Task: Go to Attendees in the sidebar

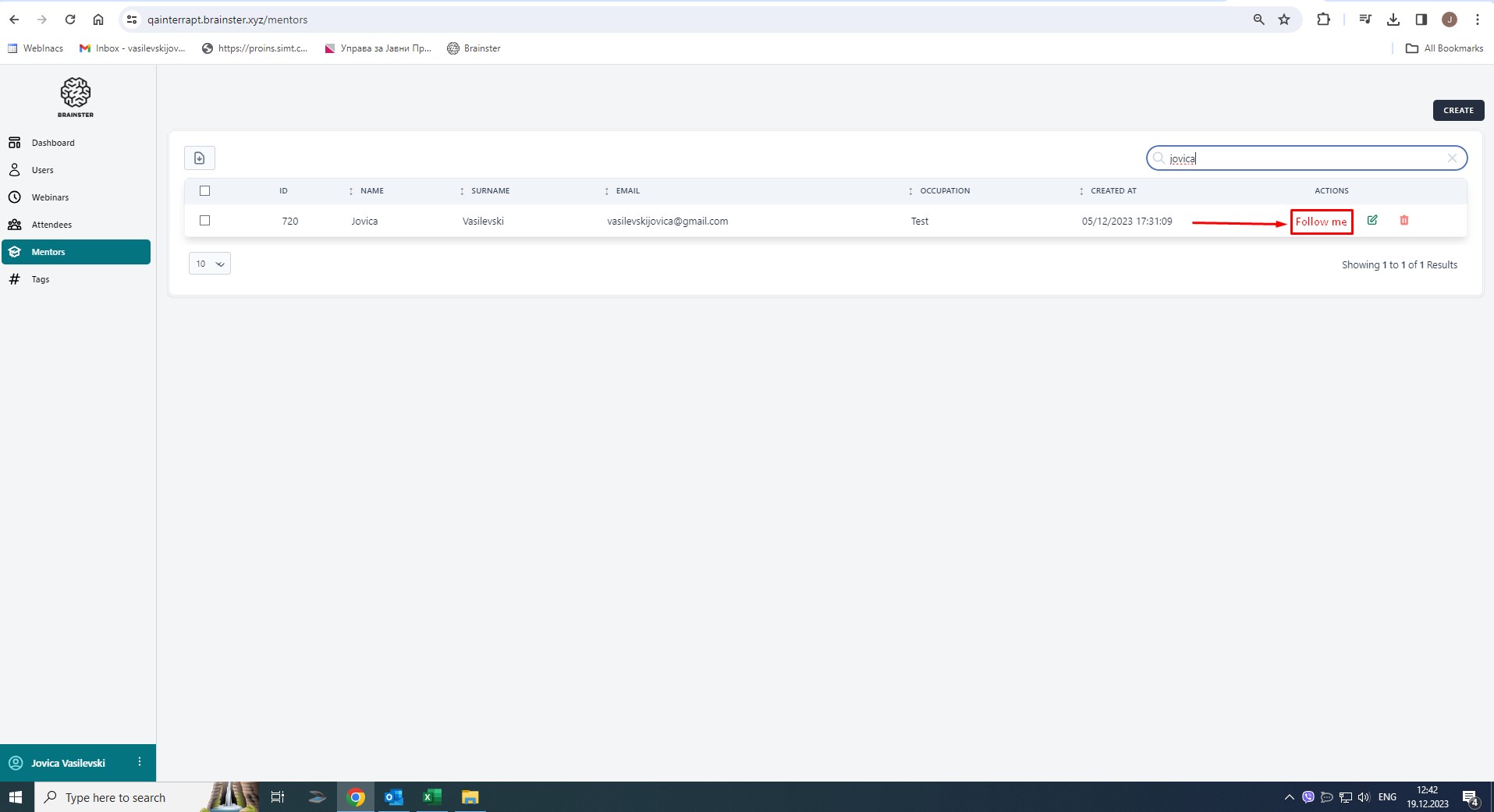Action: point(51,225)
